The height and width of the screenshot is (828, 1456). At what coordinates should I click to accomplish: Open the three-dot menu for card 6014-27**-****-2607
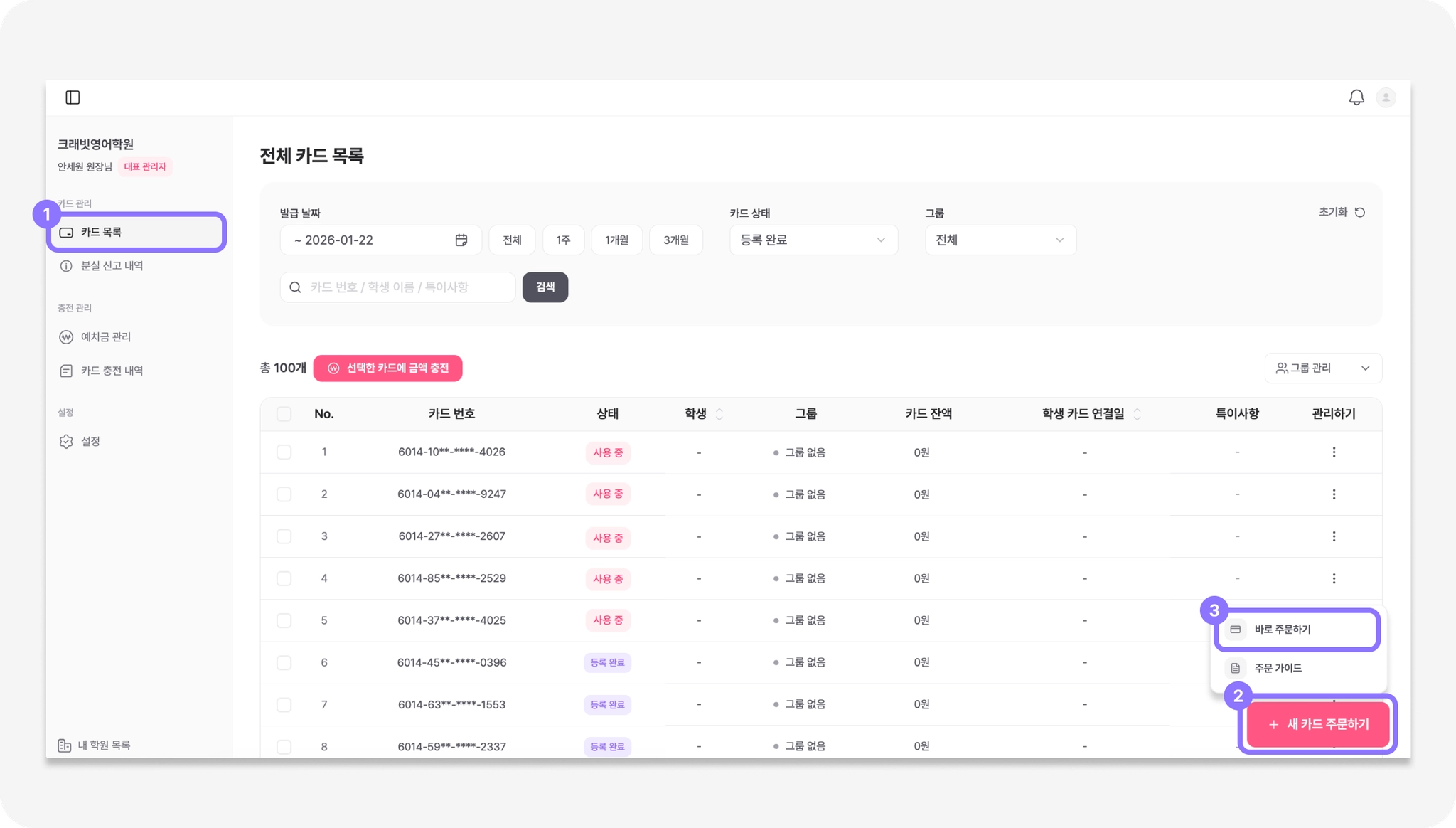1334,536
